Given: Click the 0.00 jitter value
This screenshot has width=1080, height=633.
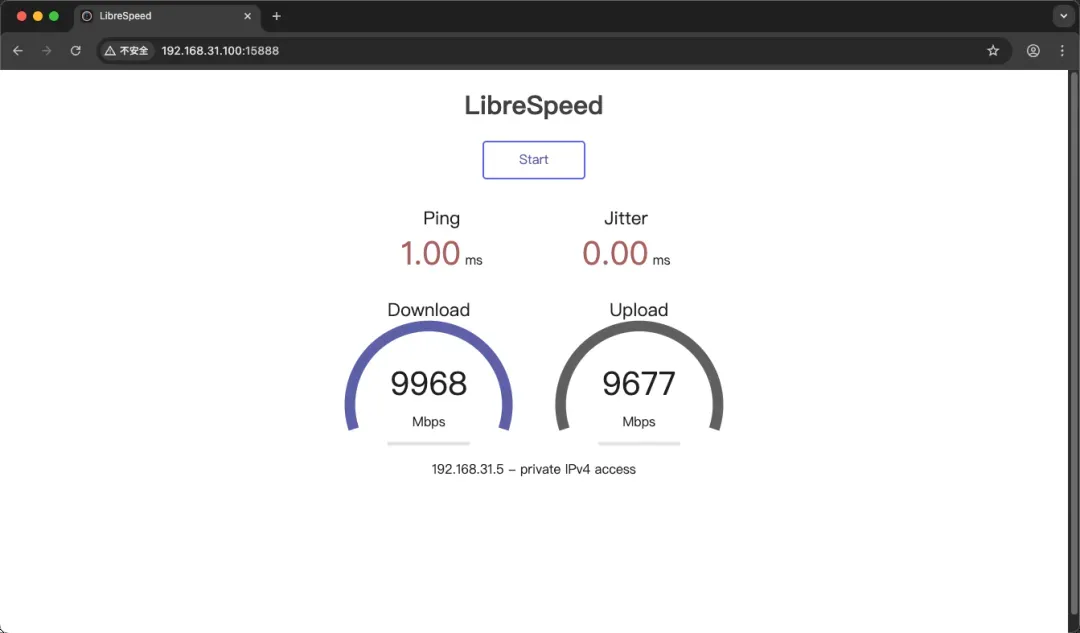Looking at the screenshot, I should pyautogui.click(x=615, y=253).
